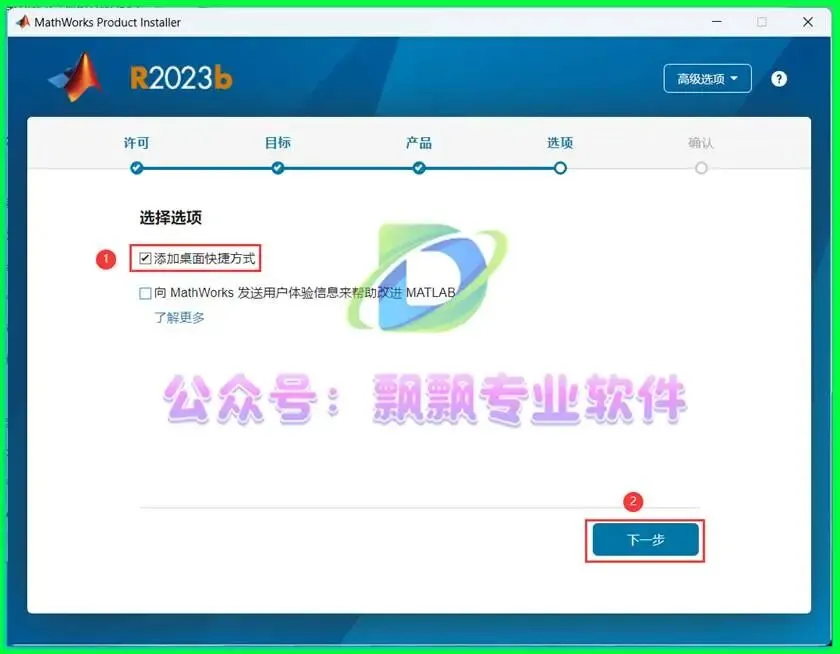
Task: Minimize the installer window
Action: [x=716, y=22]
